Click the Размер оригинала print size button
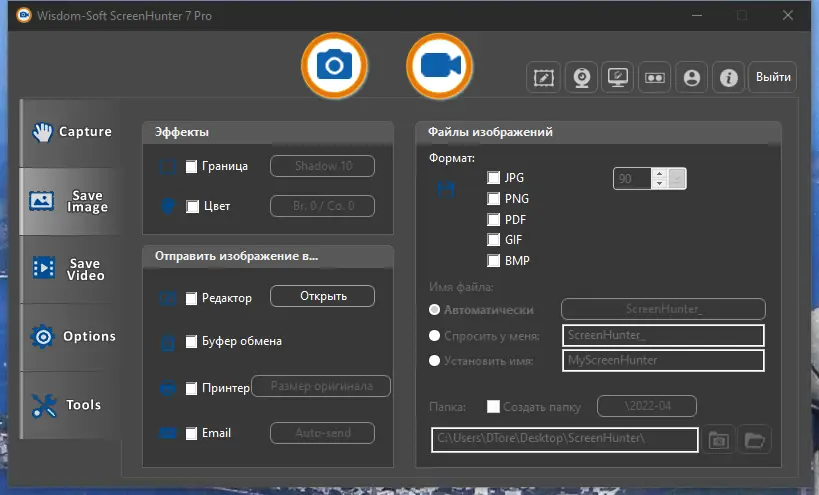819x495 pixels. point(321,386)
